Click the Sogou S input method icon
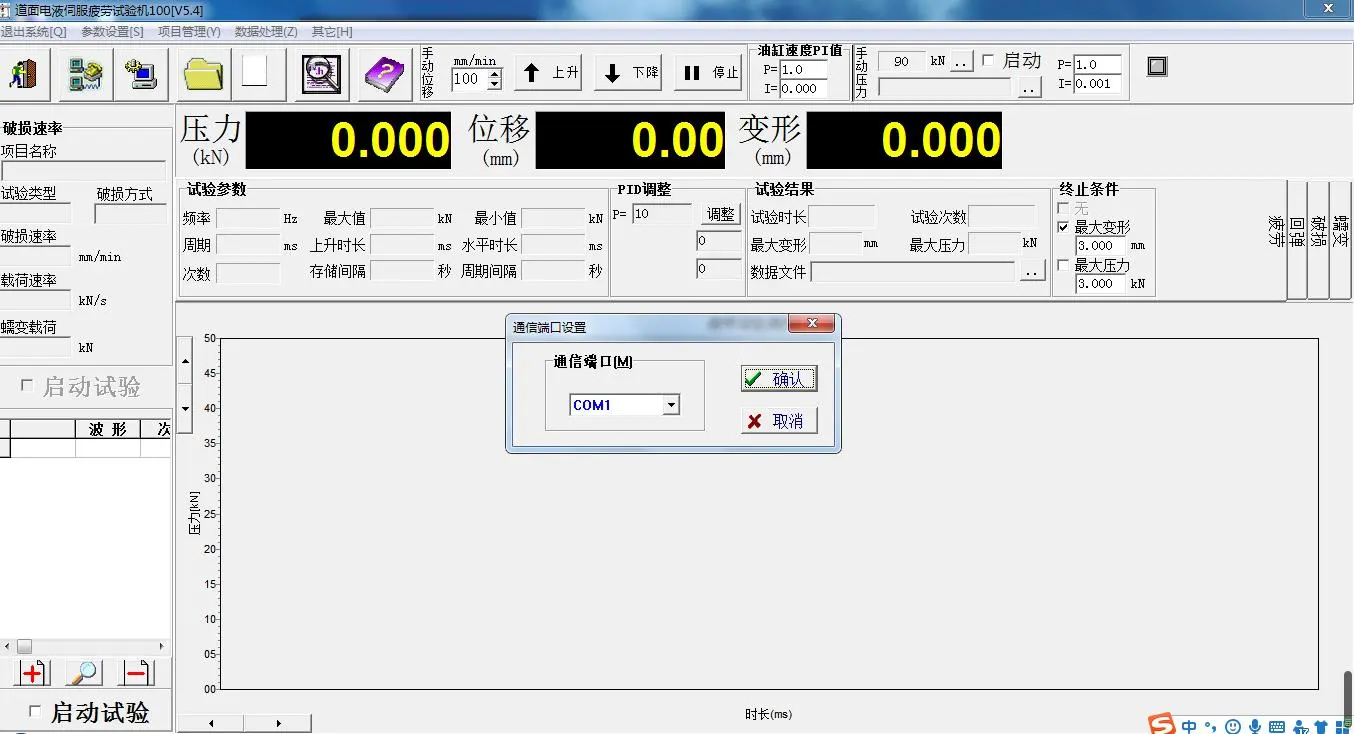Viewport: 1354px width, 734px height. 1161,724
